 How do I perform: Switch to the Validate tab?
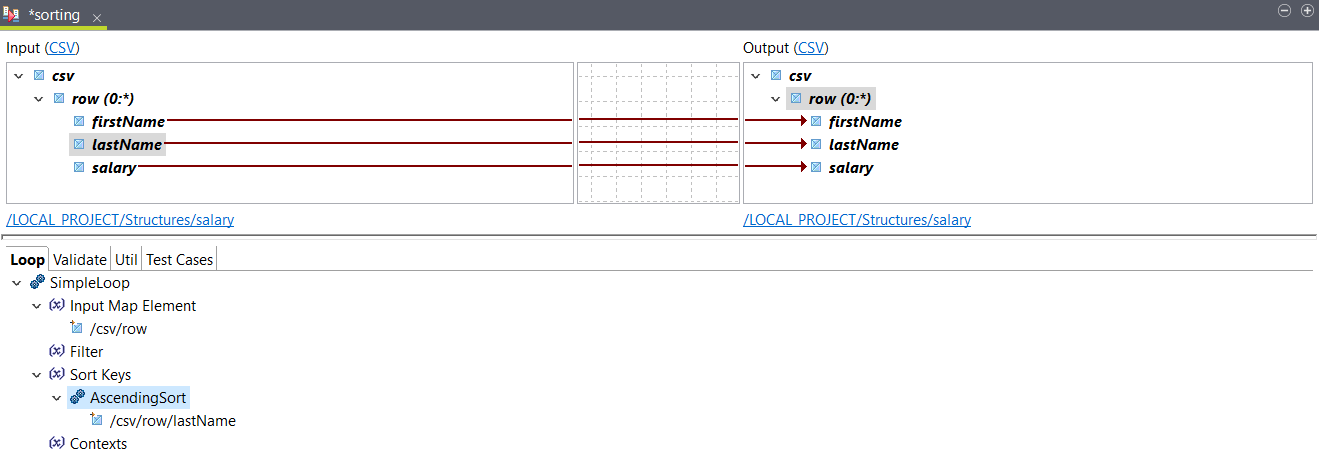(x=79, y=260)
